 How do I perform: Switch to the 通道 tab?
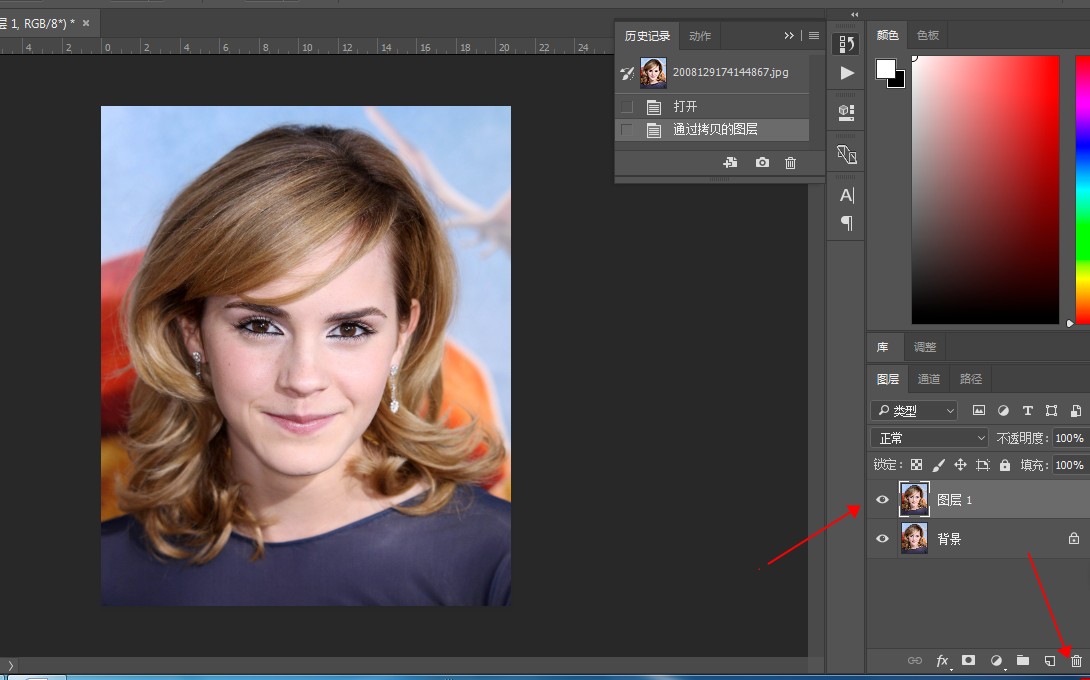[x=929, y=379]
